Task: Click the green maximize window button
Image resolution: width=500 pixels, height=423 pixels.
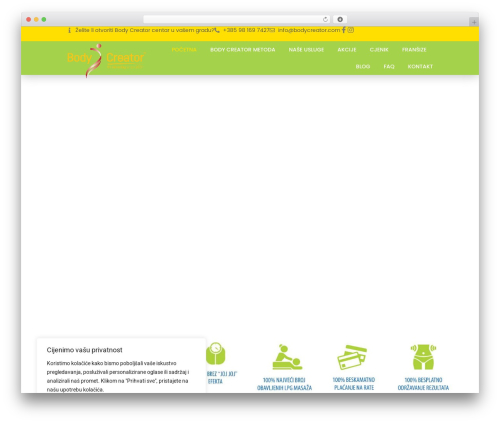Action: pos(44,19)
